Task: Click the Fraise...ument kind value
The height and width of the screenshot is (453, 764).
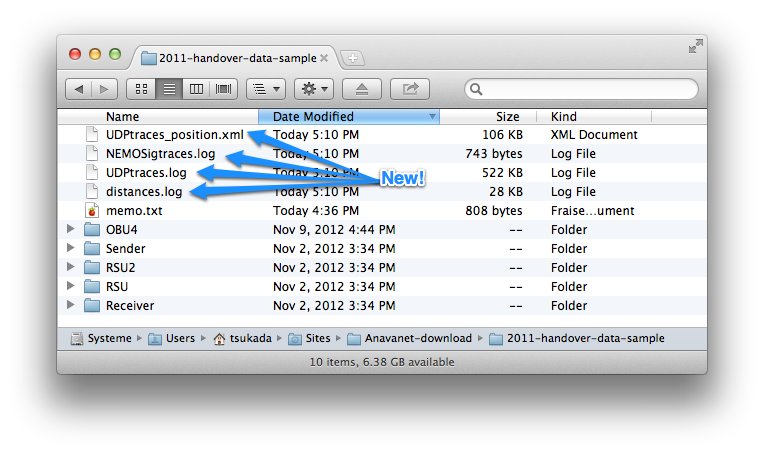Action: coord(592,211)
